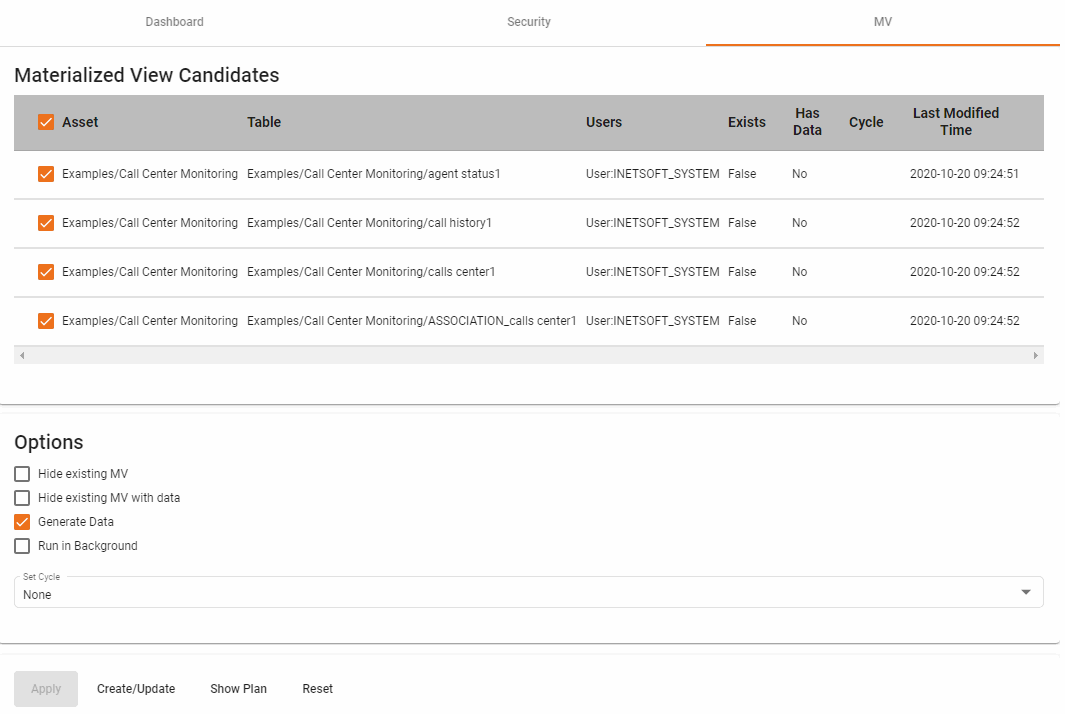Enable Hide existing MV with data
The image size is (1065, 714).
21,497
